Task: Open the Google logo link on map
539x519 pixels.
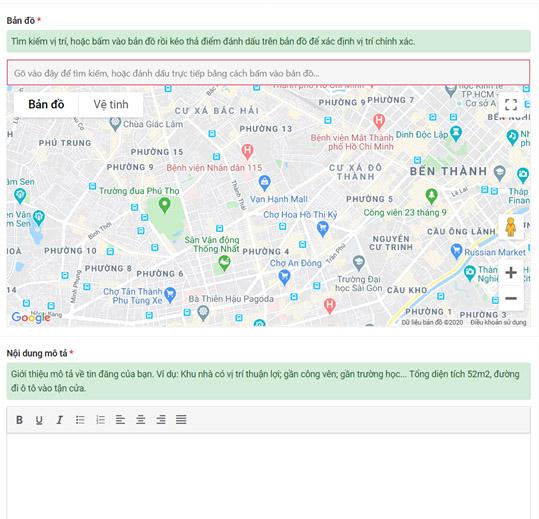Action: [x=31, y=317]
